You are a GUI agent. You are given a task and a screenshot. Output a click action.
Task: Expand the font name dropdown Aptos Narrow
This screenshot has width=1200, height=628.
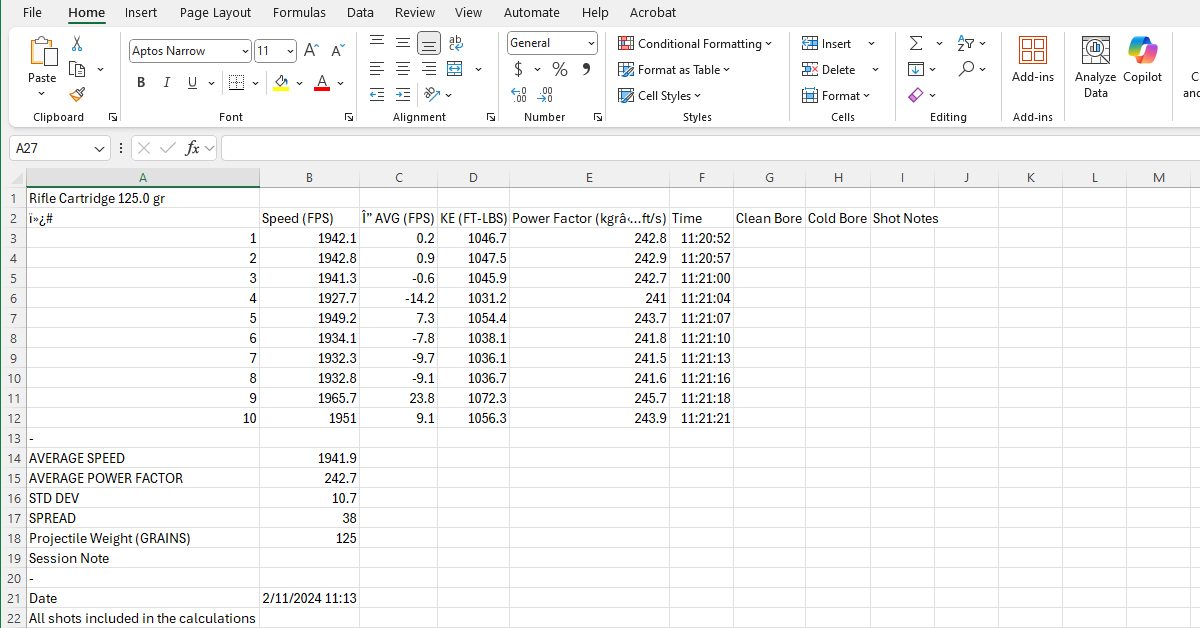(245, 51)
